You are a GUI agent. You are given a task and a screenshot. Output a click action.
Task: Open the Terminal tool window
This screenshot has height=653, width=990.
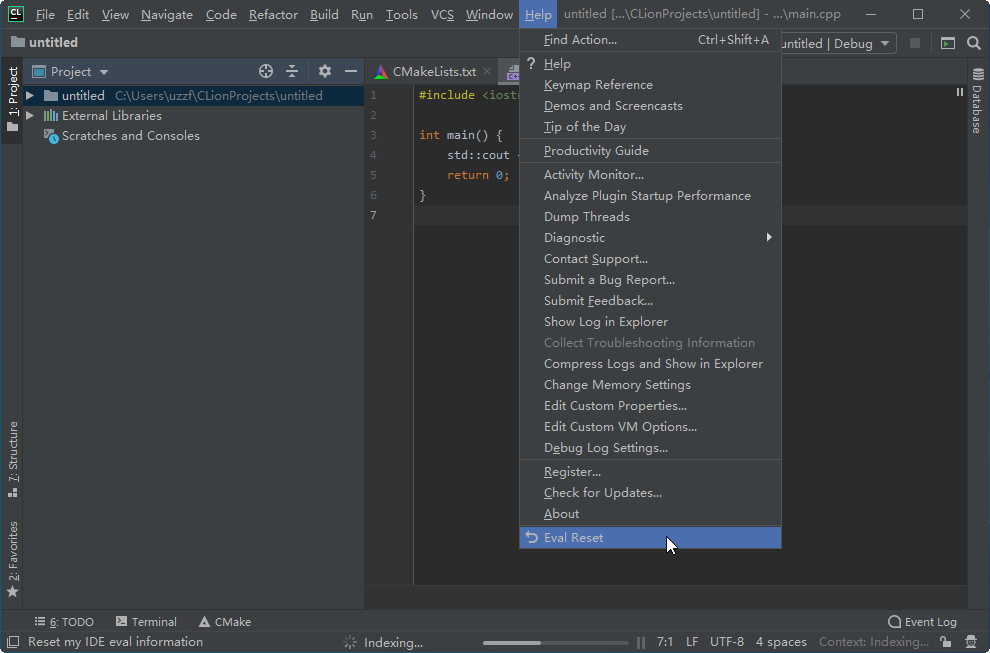[146, 622]
